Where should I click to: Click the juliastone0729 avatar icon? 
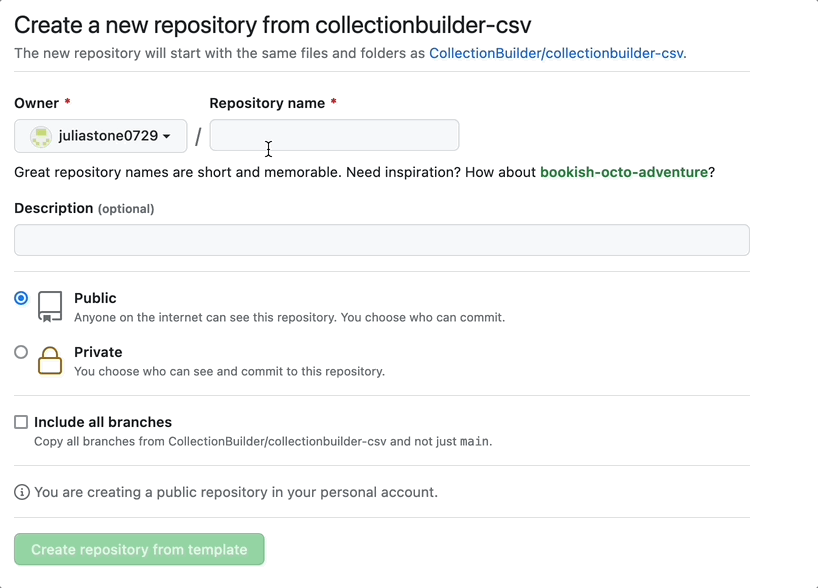[x=41, y=137]
